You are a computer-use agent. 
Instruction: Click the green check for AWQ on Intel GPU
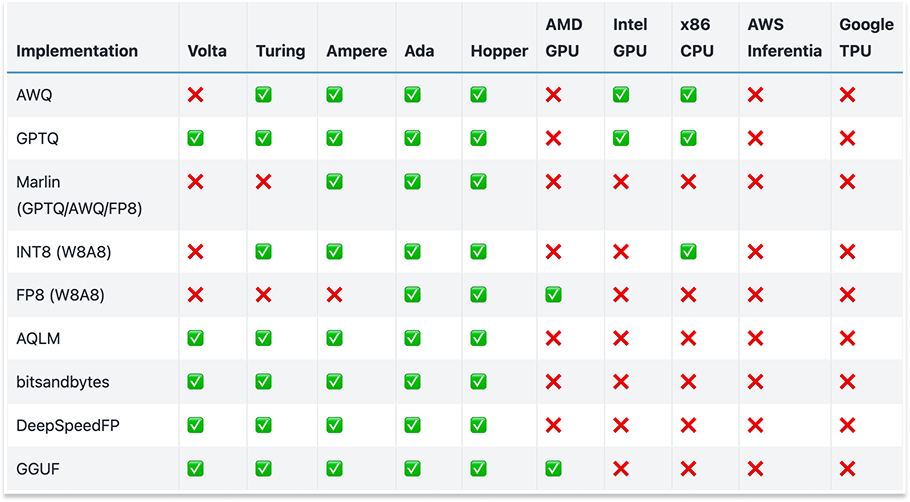click(621, 95)
